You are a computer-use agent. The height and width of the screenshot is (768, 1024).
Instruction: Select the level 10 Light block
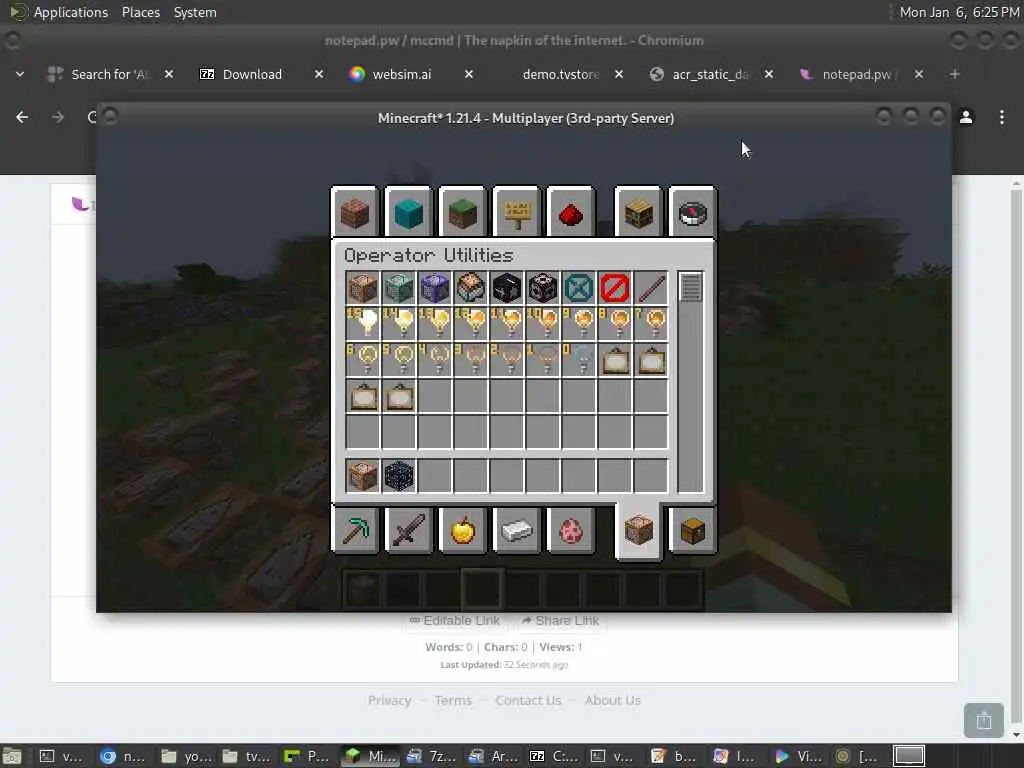pyautogui.click(x=543, y=324)
